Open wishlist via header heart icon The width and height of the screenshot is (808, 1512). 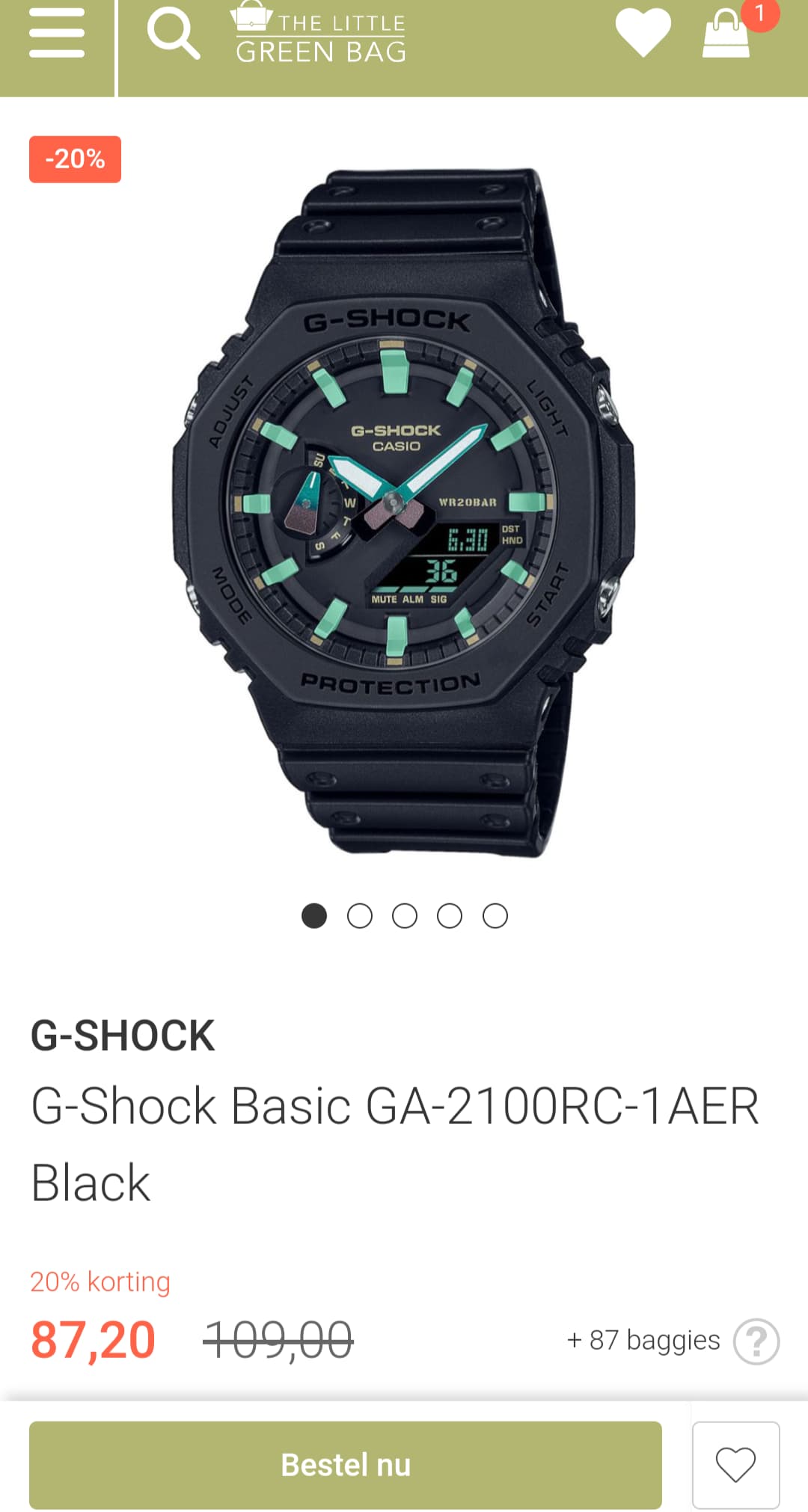643,33
